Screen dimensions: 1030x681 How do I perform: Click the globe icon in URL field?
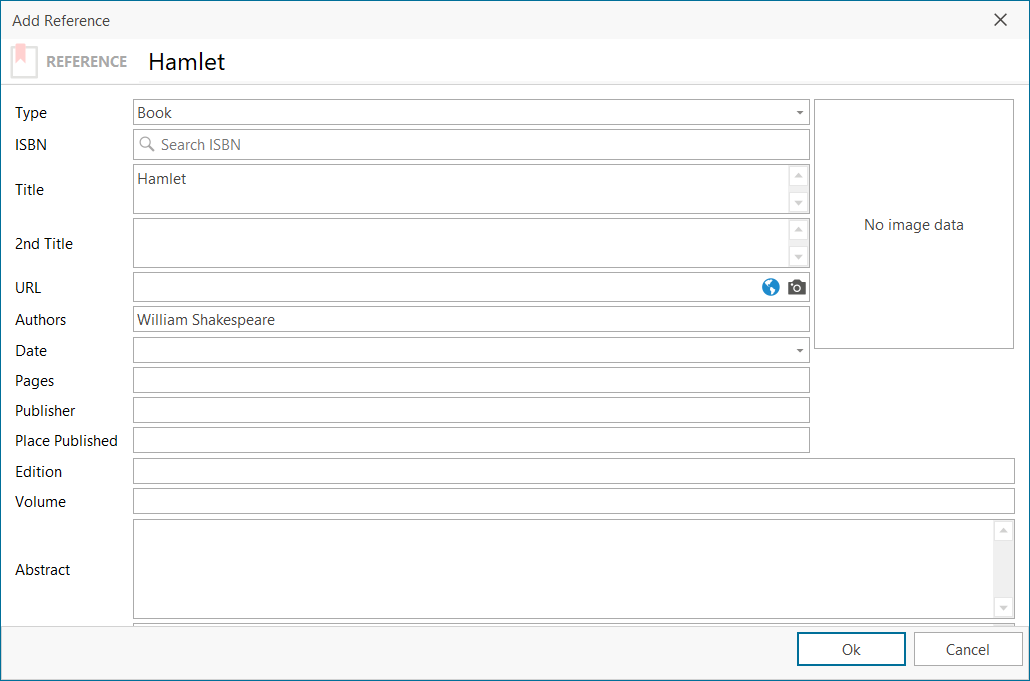pos(770,288)
